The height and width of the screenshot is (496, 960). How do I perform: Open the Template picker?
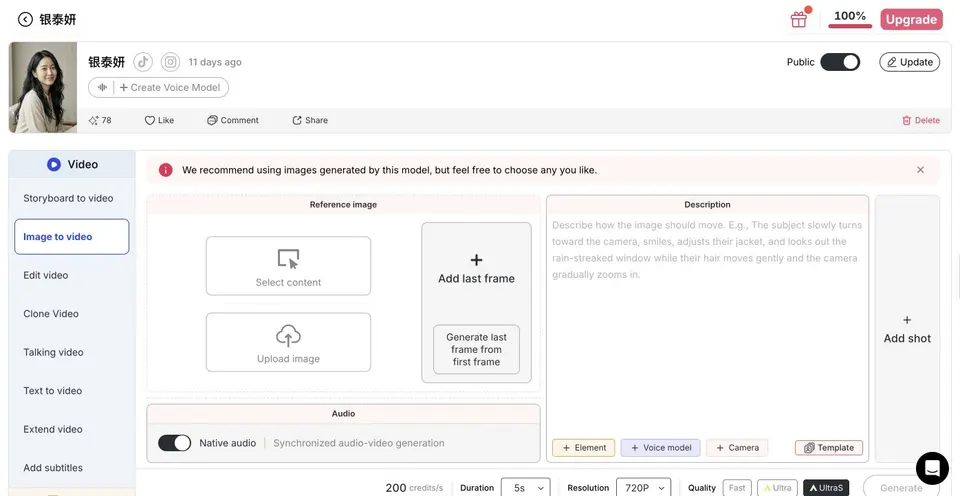[829, 448]
